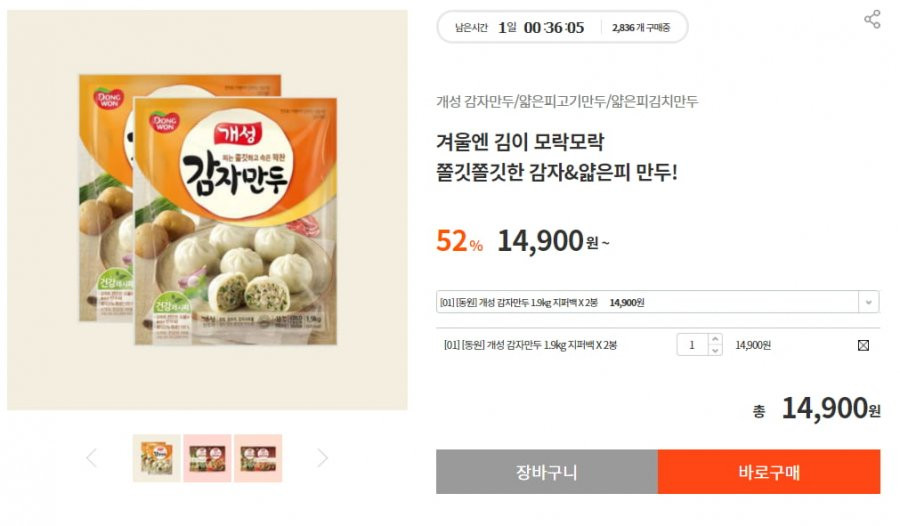Select the third product thumbnail
This screenshot has height=526, width=900.
258,458
